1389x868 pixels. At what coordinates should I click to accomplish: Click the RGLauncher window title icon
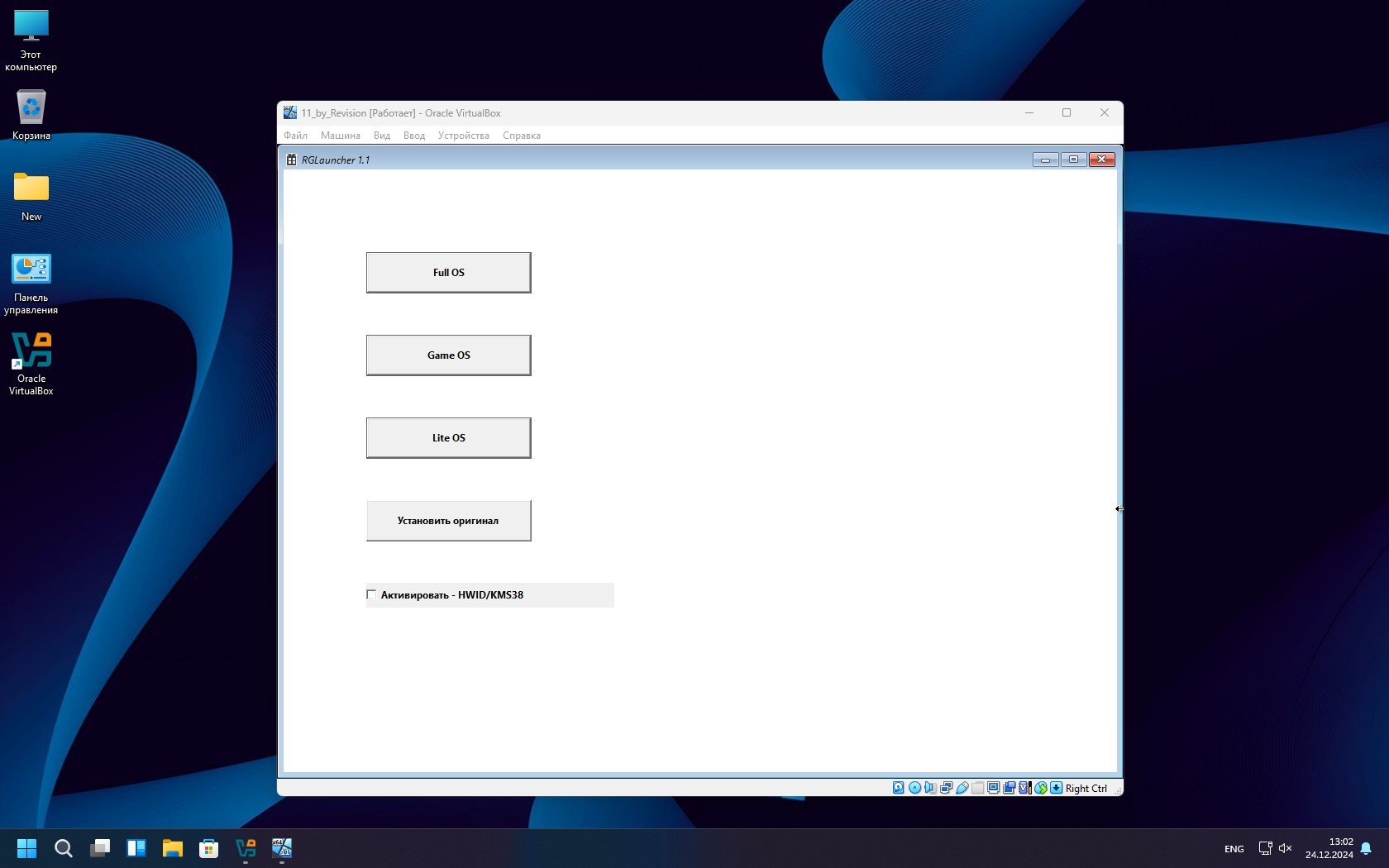[291, 160]
